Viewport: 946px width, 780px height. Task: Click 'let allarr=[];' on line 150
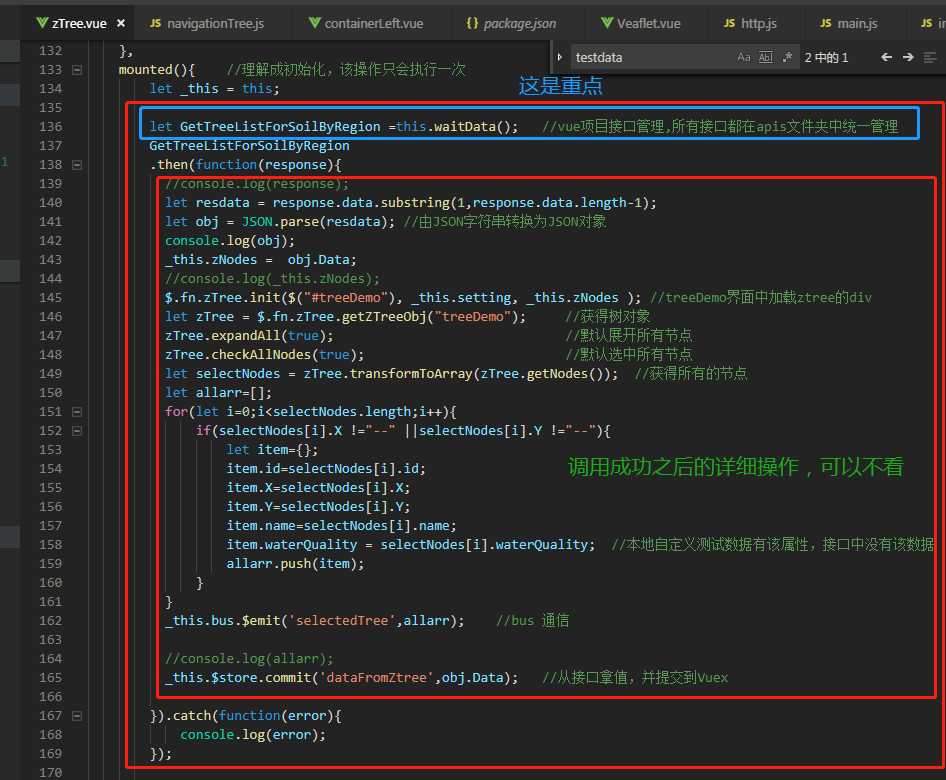(x=218, y=393)
